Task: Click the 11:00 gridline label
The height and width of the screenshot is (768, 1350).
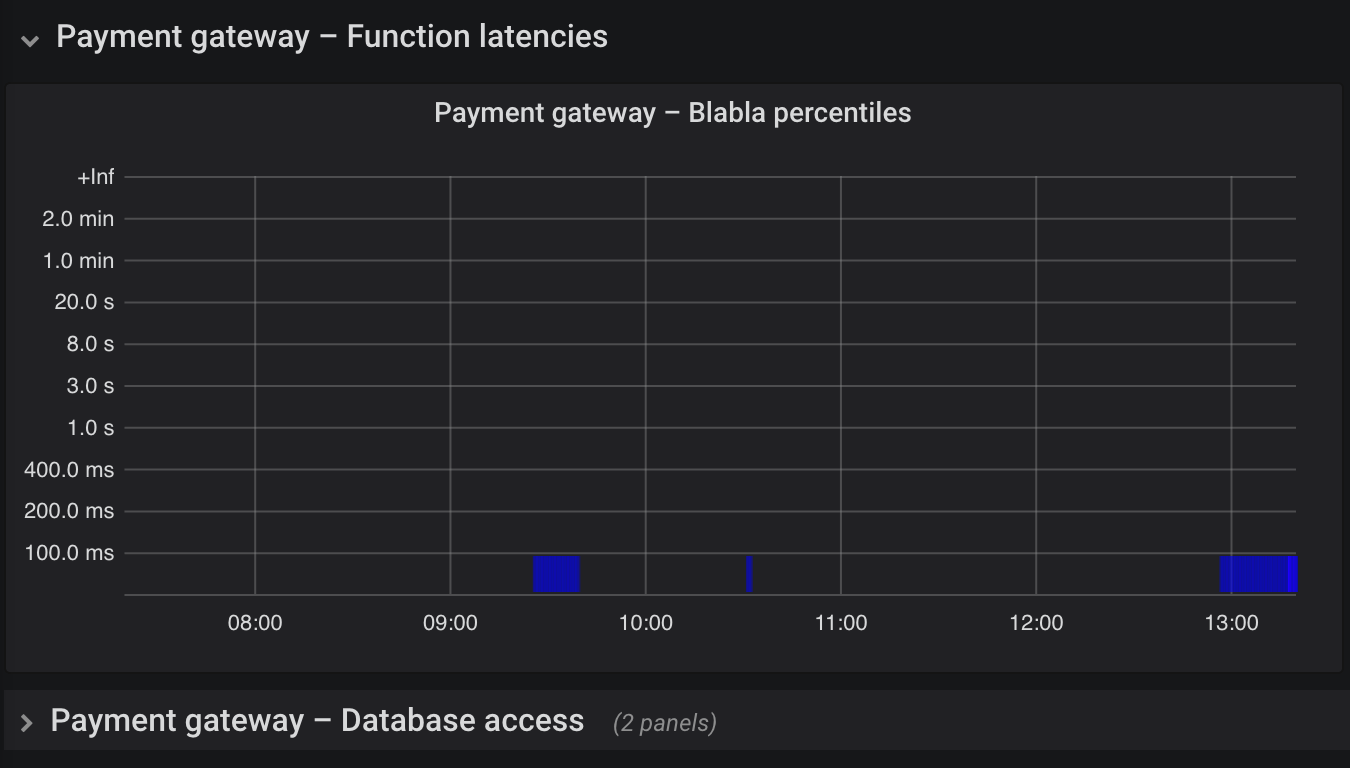Action: 842,622
